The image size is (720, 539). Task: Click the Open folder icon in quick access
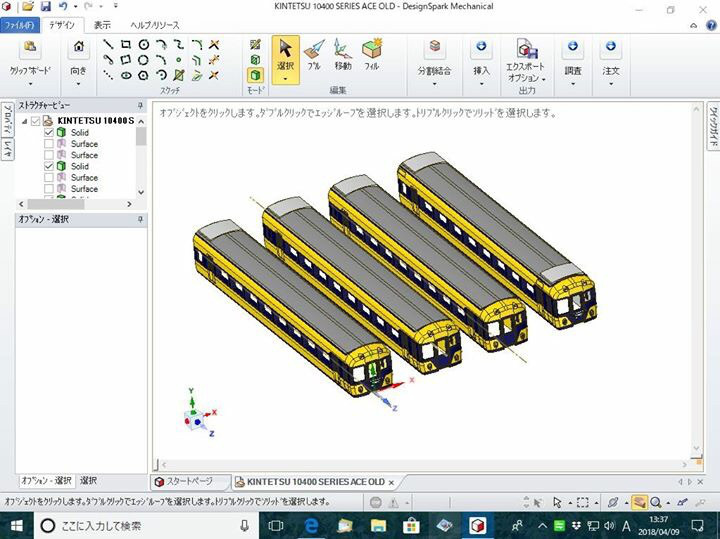click(28, 6)
